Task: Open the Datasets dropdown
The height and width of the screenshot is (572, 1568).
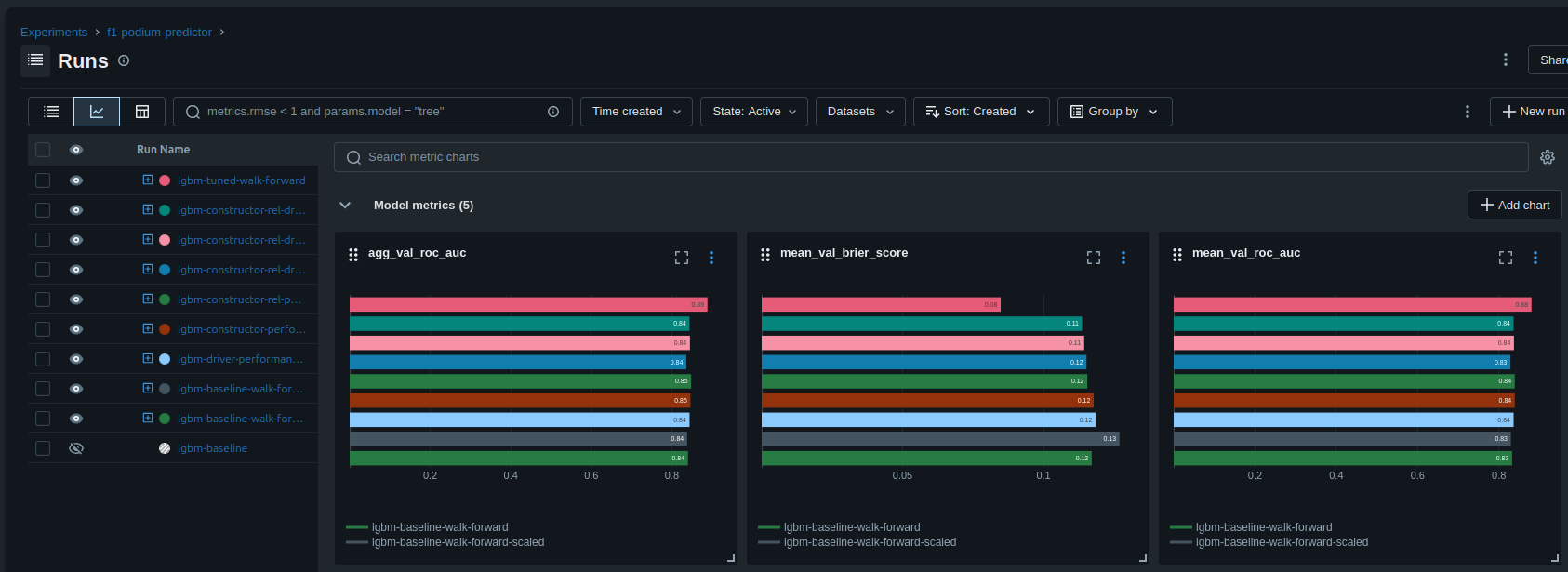Action: pyautogui.click(x=860, y=112)
